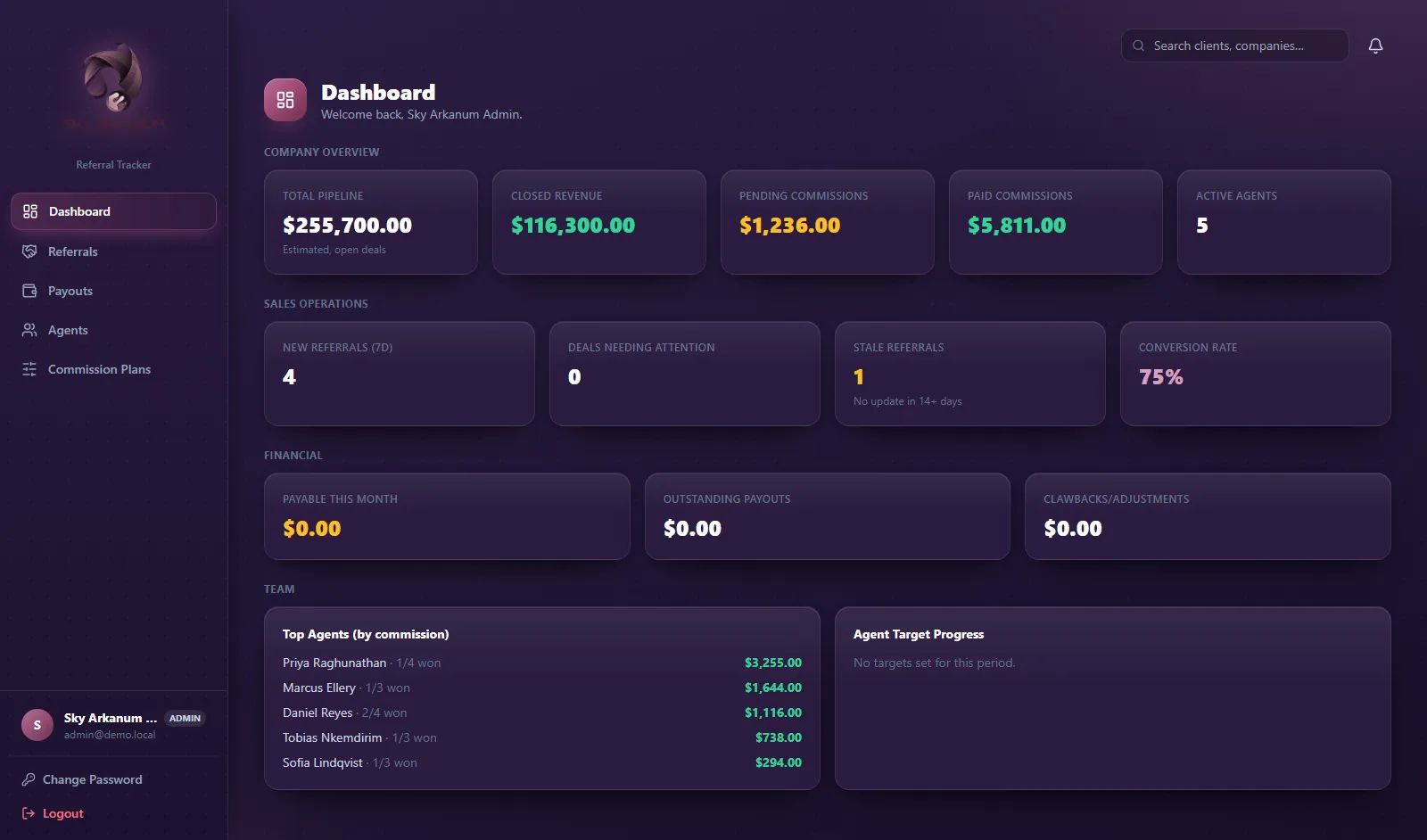This screenshot has height=840, width=1427.
Task: Click the admin@demo.local email text
Action: click(110, 735)
